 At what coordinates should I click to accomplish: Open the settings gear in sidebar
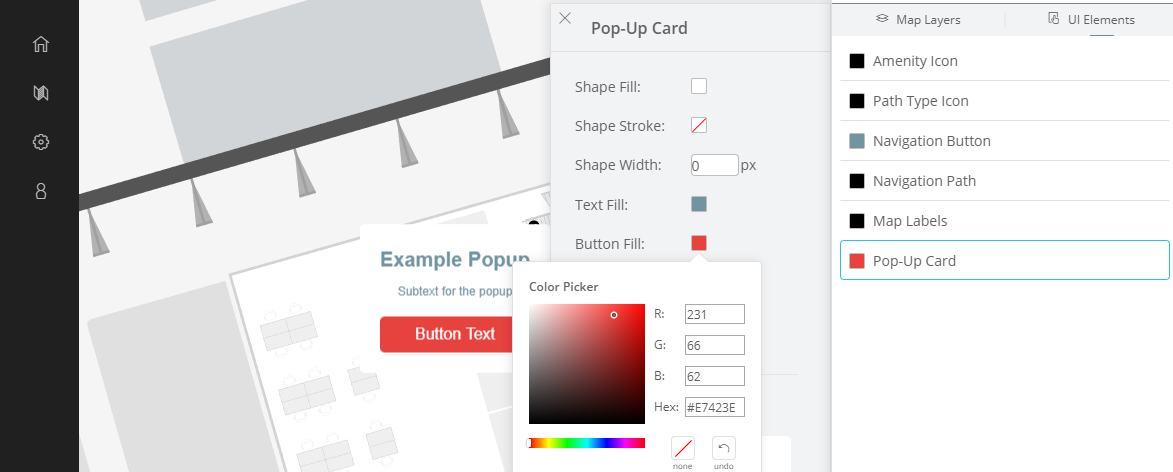41,142
